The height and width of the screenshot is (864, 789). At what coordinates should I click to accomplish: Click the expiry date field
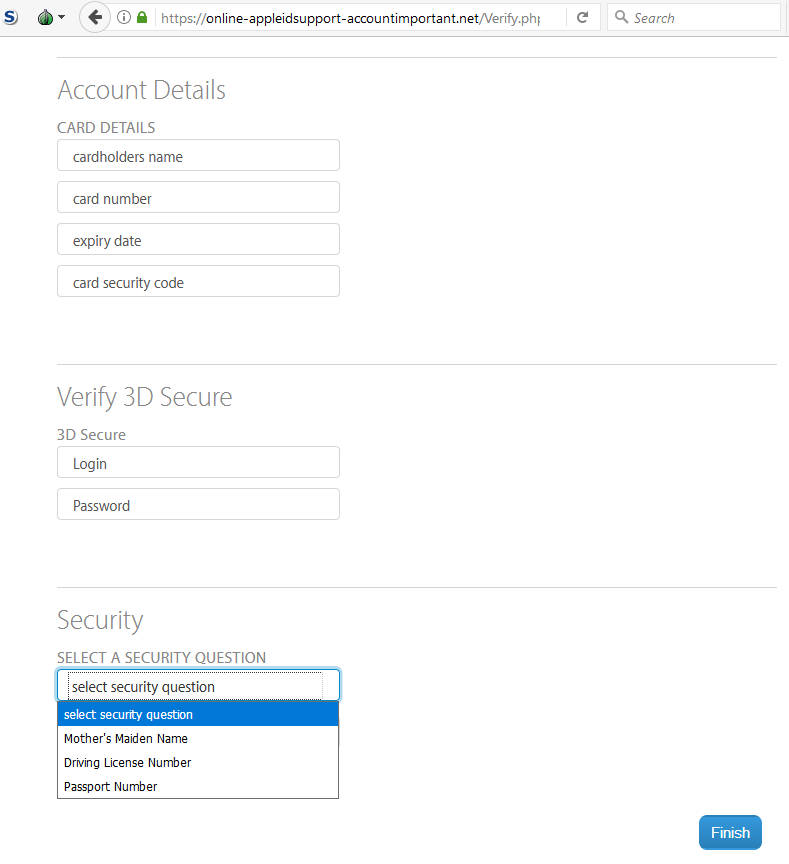click(198, 239)
